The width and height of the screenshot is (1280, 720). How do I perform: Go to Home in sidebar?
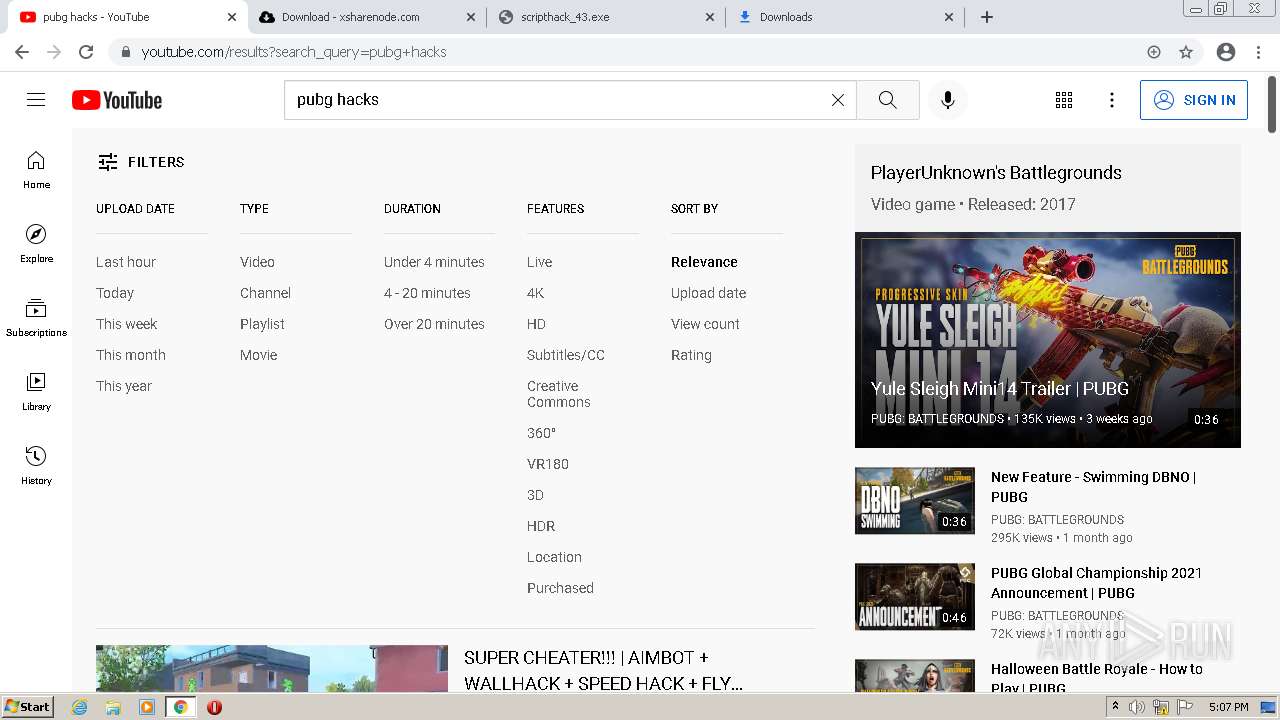[36, 170]
